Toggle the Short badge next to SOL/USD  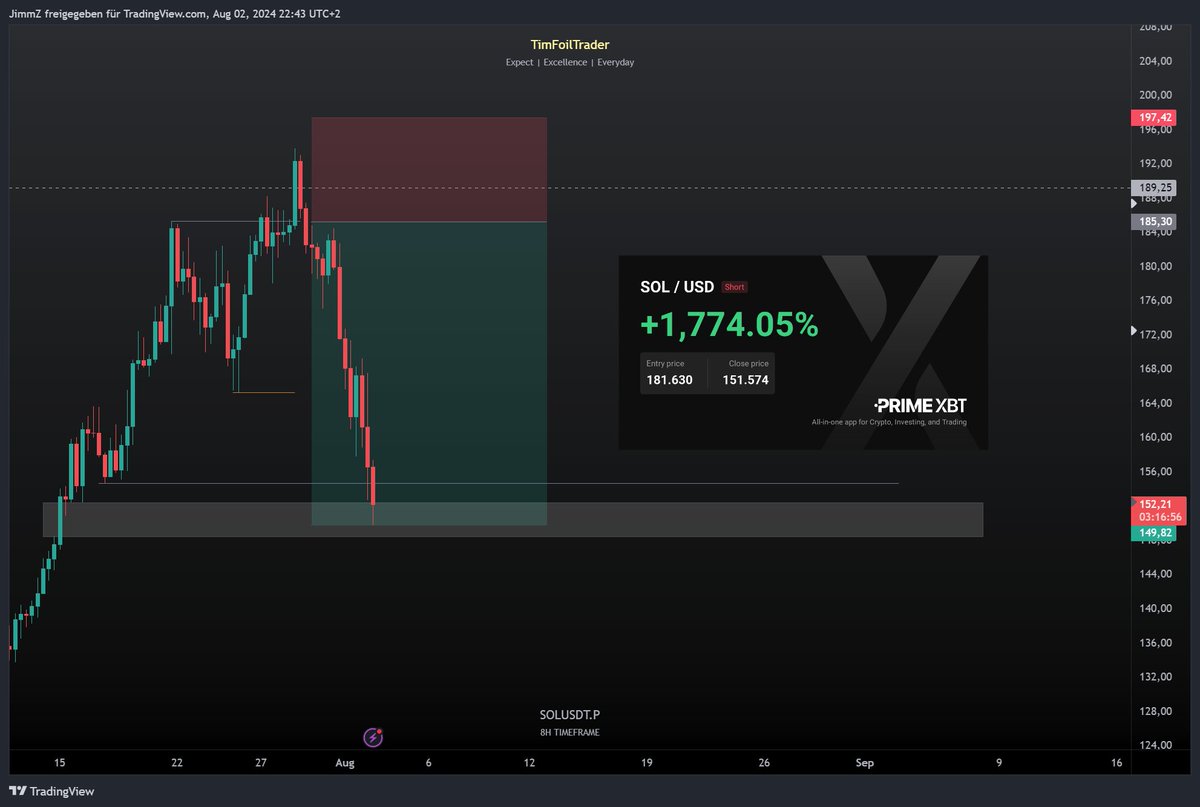734,287
